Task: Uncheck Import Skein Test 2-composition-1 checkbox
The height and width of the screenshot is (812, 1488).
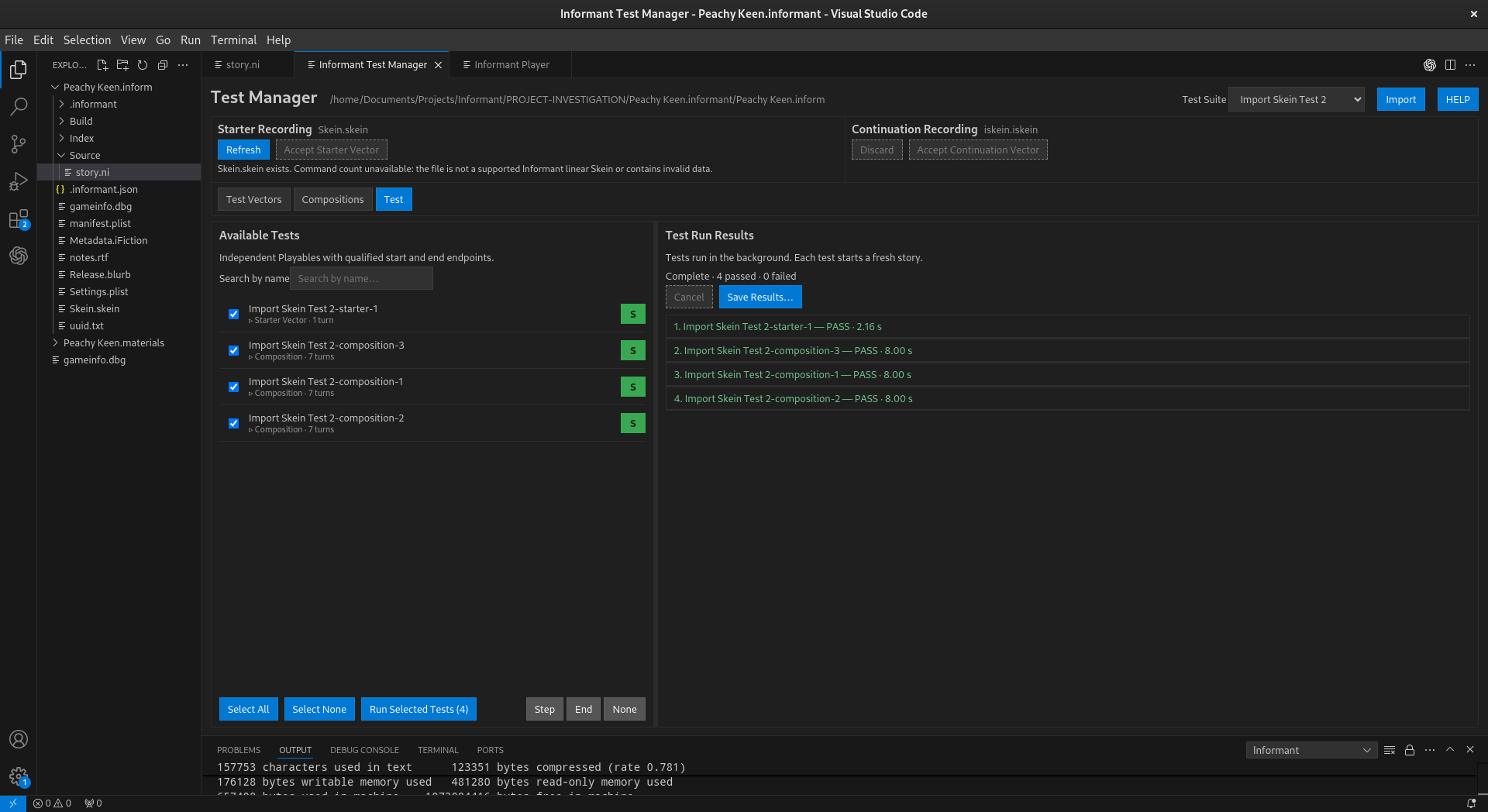Action: 233,387
